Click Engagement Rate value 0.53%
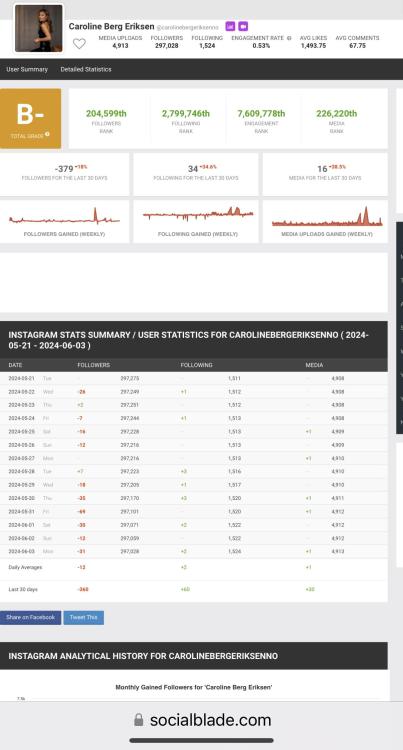Viewport: 403px width, 750px height. tap(261, 46)
